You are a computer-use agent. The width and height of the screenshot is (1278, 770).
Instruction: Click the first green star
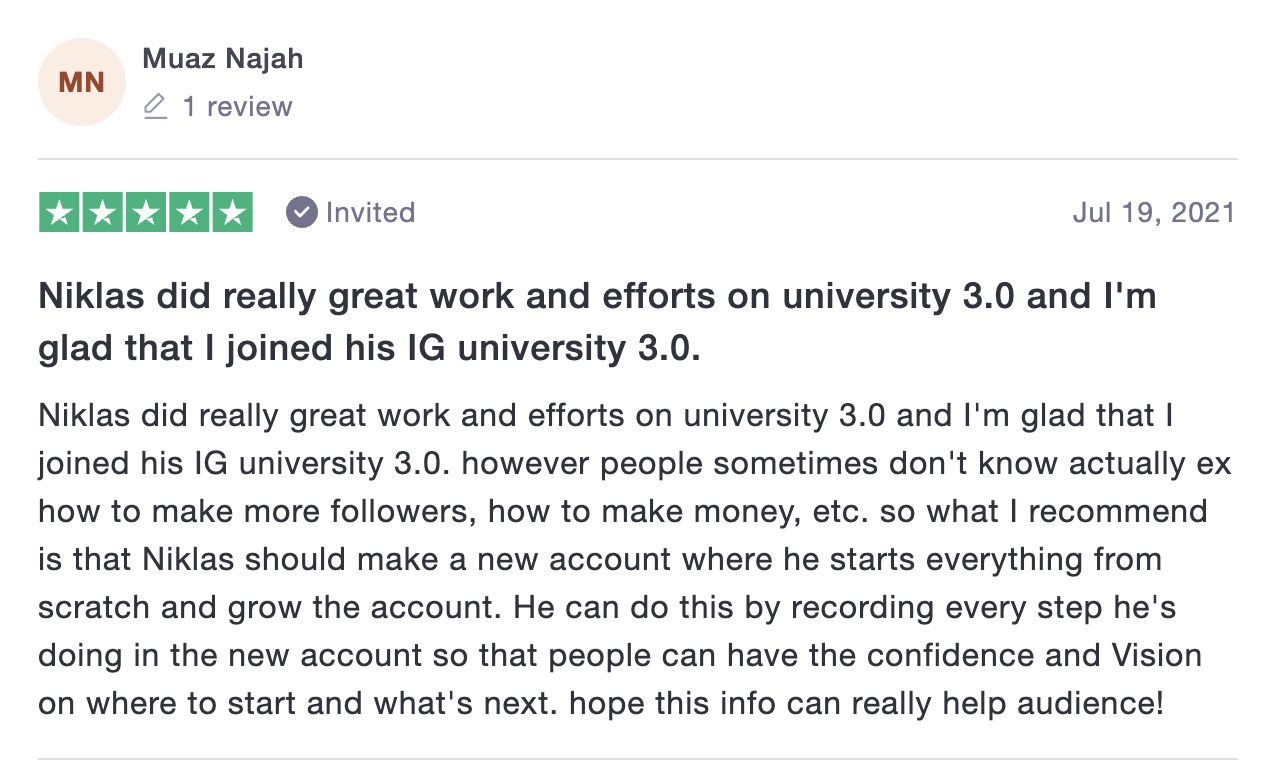(x=60, y=212)
